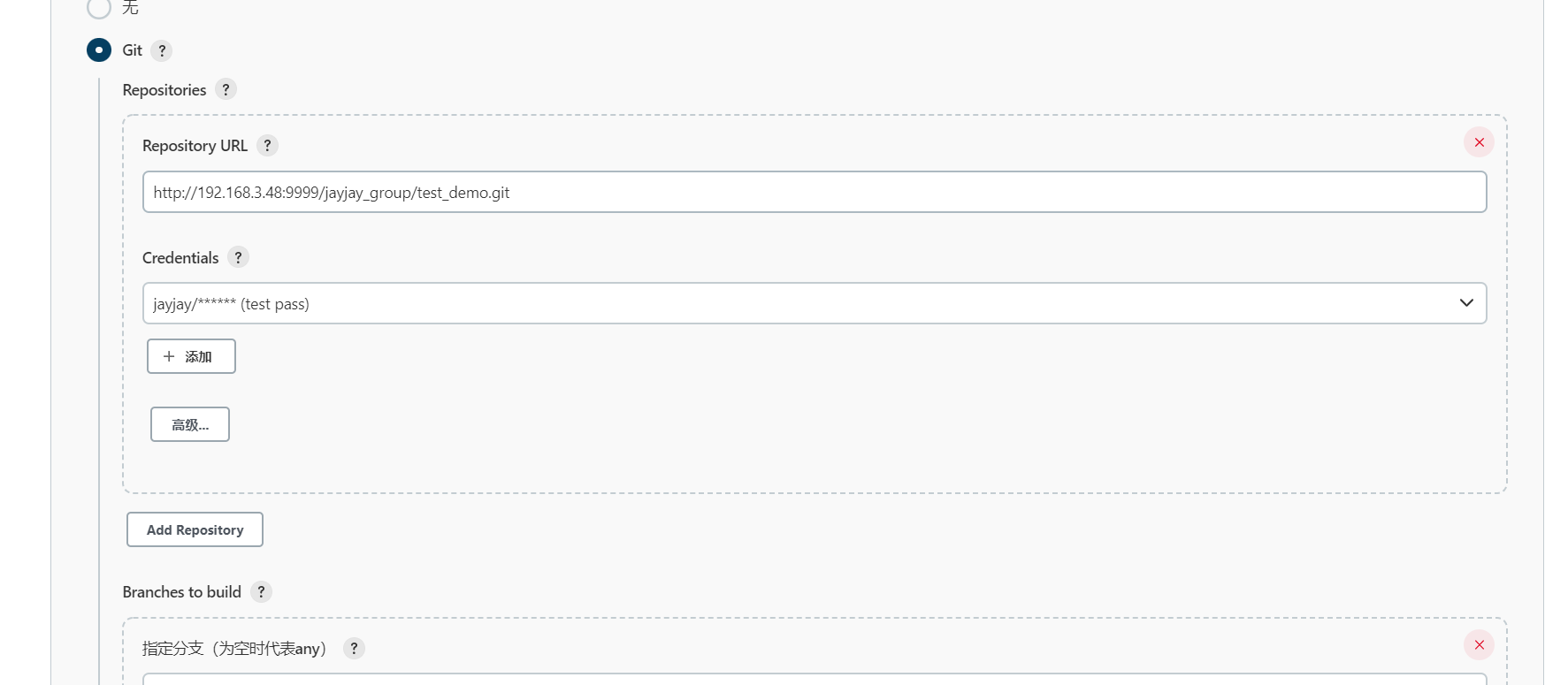Click into the Repository URL field
The height and width of the screenshot is (685, 1568).
tap(814, 192)
